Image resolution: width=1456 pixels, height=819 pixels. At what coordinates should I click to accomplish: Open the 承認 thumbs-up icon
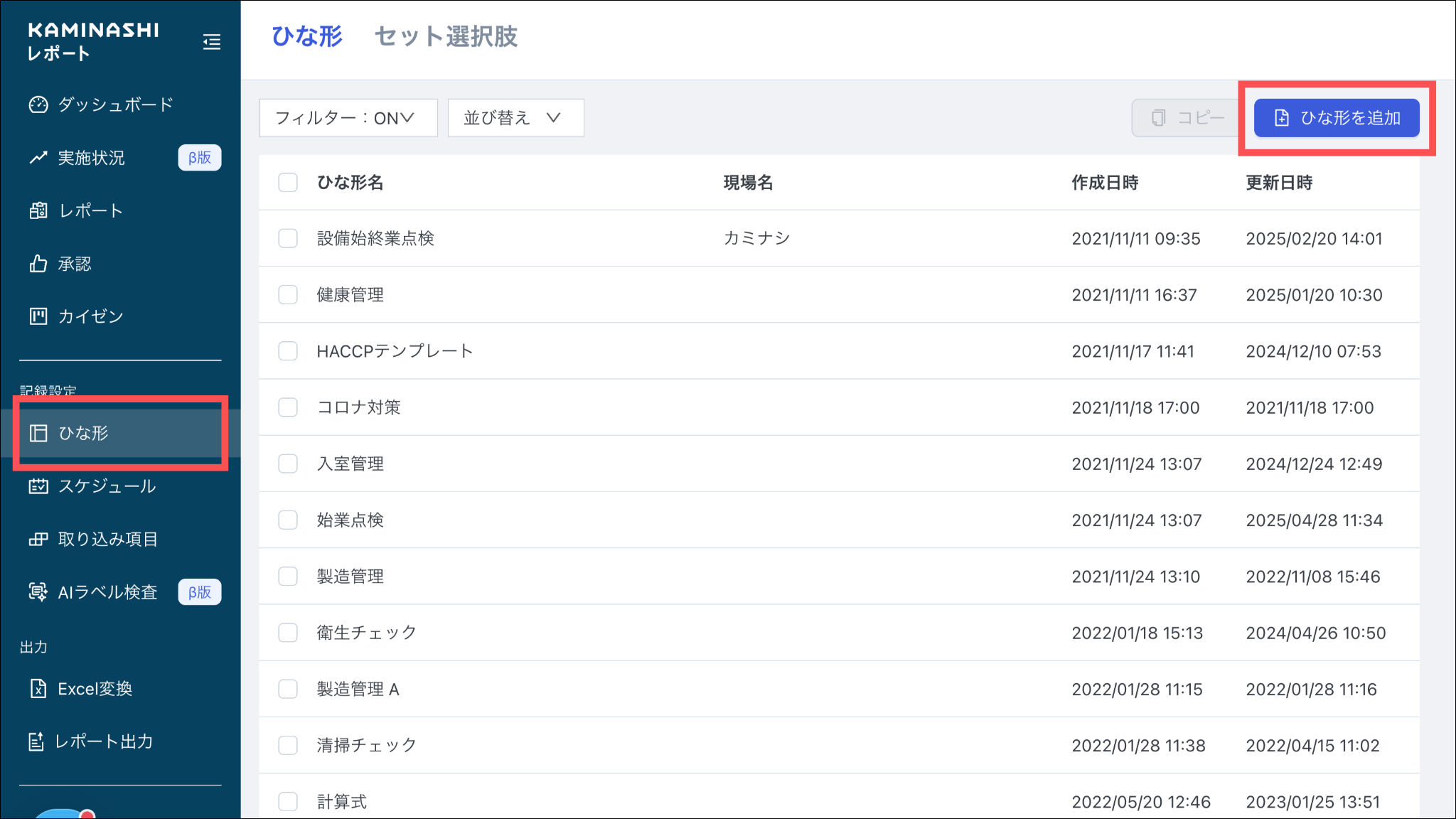click(38, 264)
